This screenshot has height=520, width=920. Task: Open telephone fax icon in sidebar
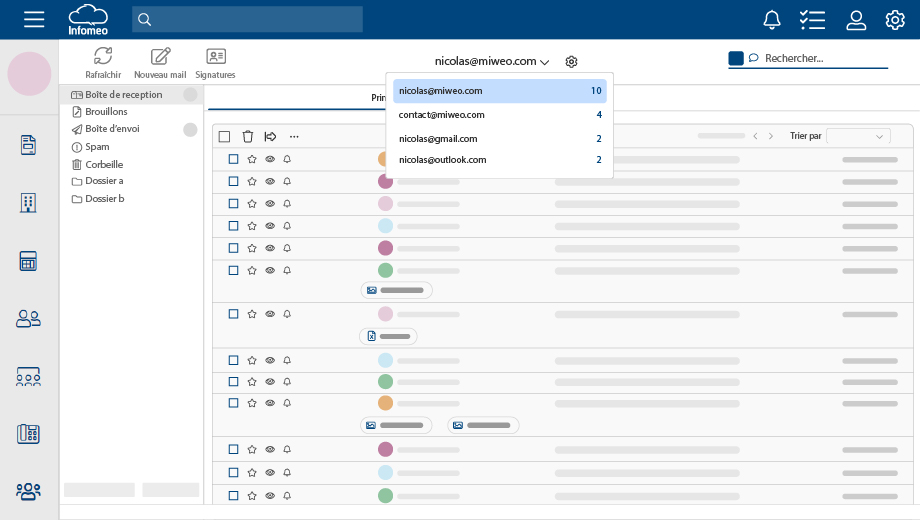point(28,434)
